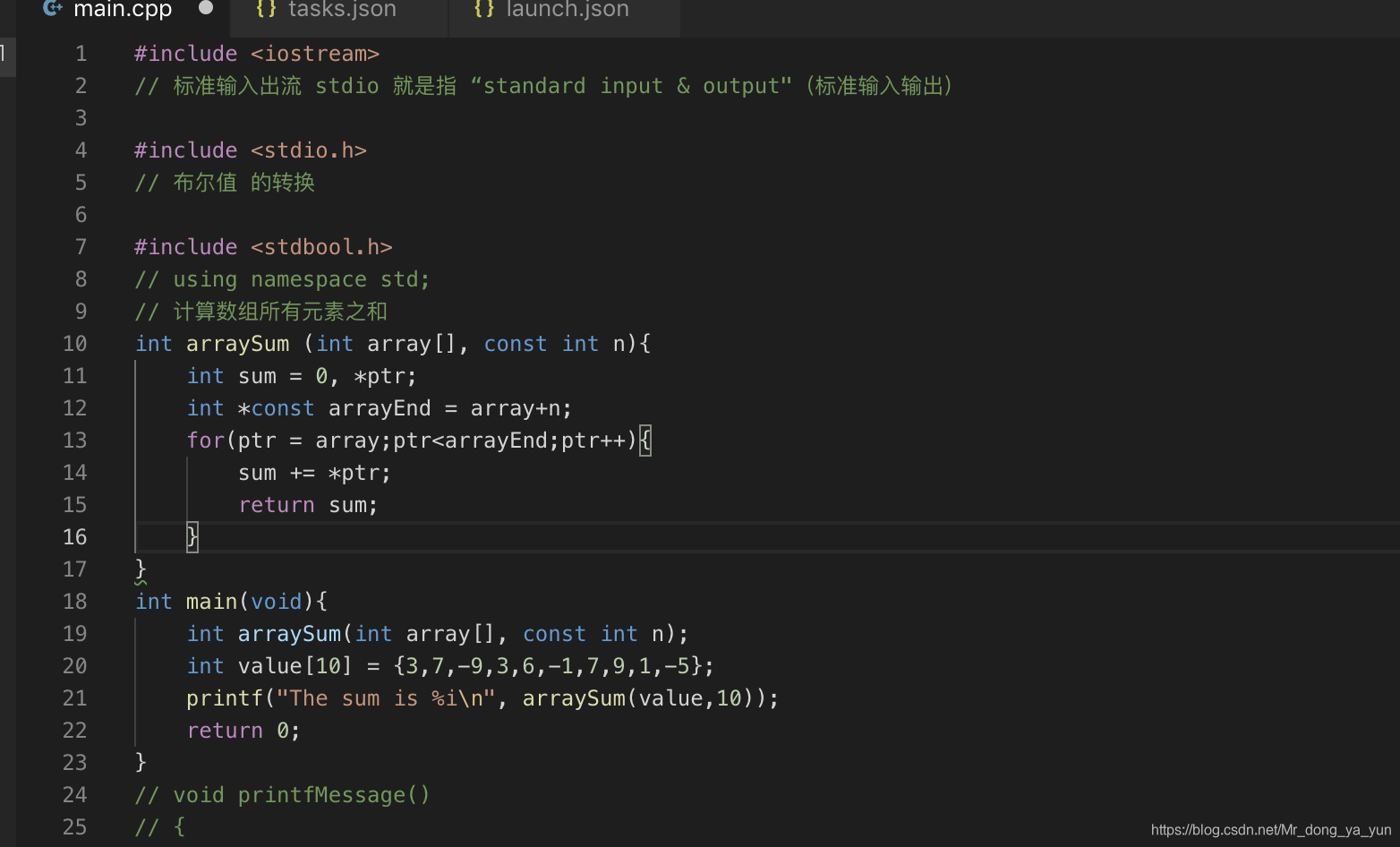Switch to the tasks.json tab

coord(342,11)
